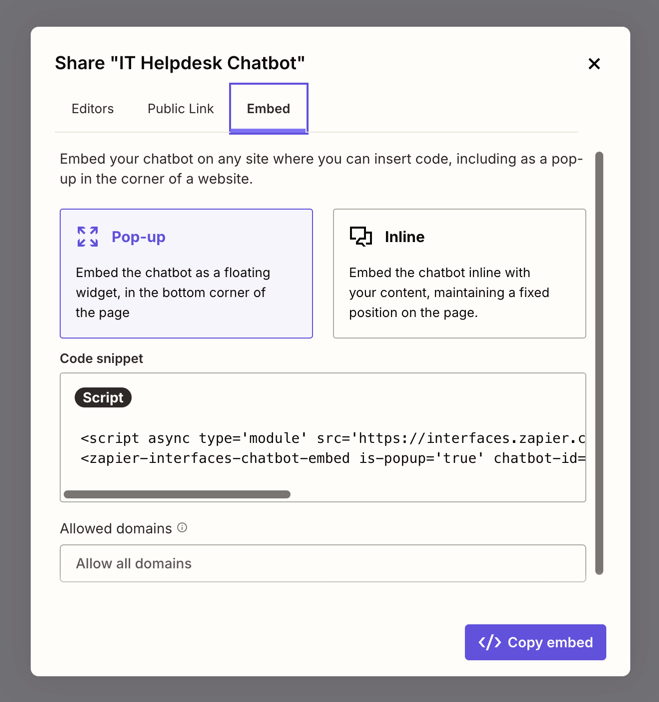The width and height of the screenshot is (659, 702).
Task: Click the Inline chat bubbles icon
Action: point(361,237)
